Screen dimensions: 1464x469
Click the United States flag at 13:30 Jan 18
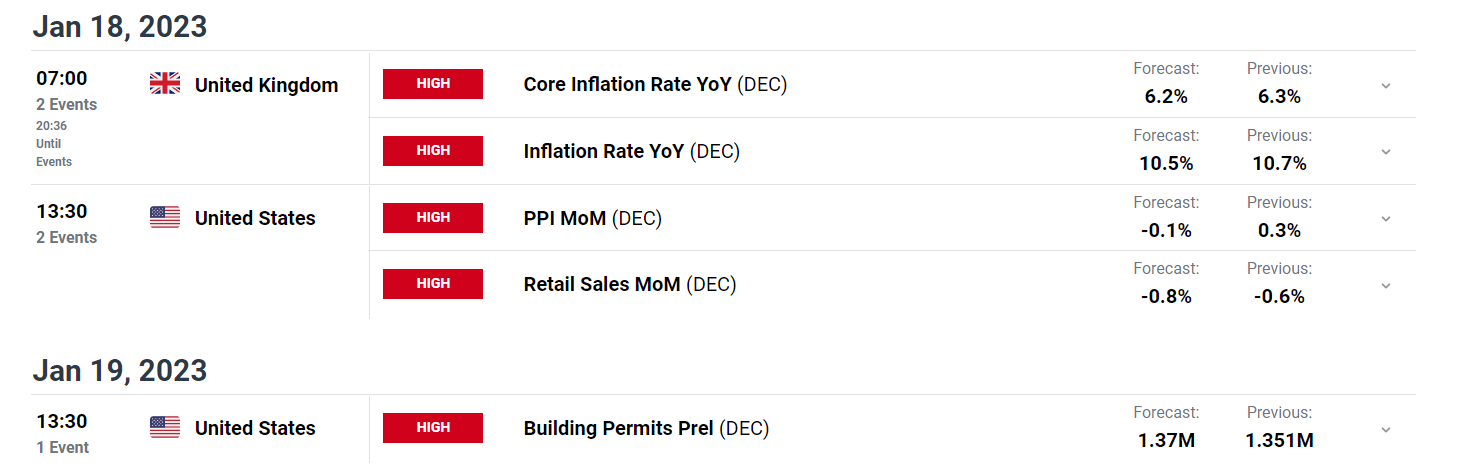(x=165, y=217)
